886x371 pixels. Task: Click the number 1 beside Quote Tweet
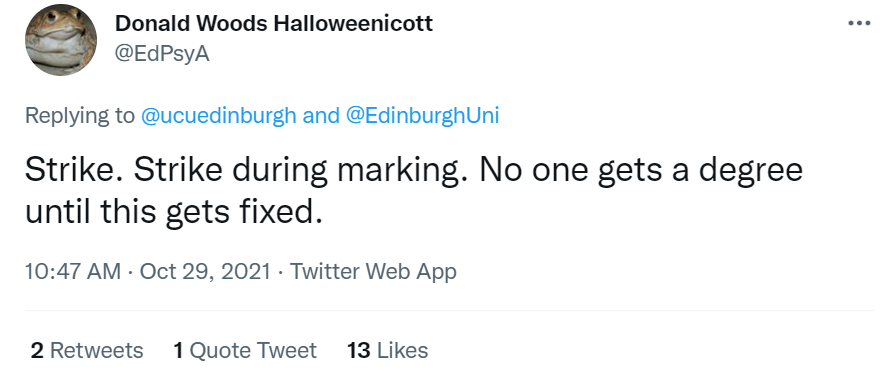179,351
